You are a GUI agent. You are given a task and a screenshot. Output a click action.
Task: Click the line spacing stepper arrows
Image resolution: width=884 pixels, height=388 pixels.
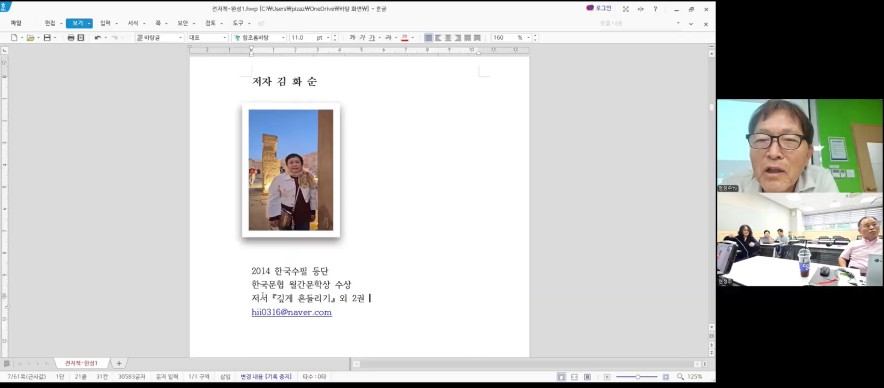pos(535,38)
